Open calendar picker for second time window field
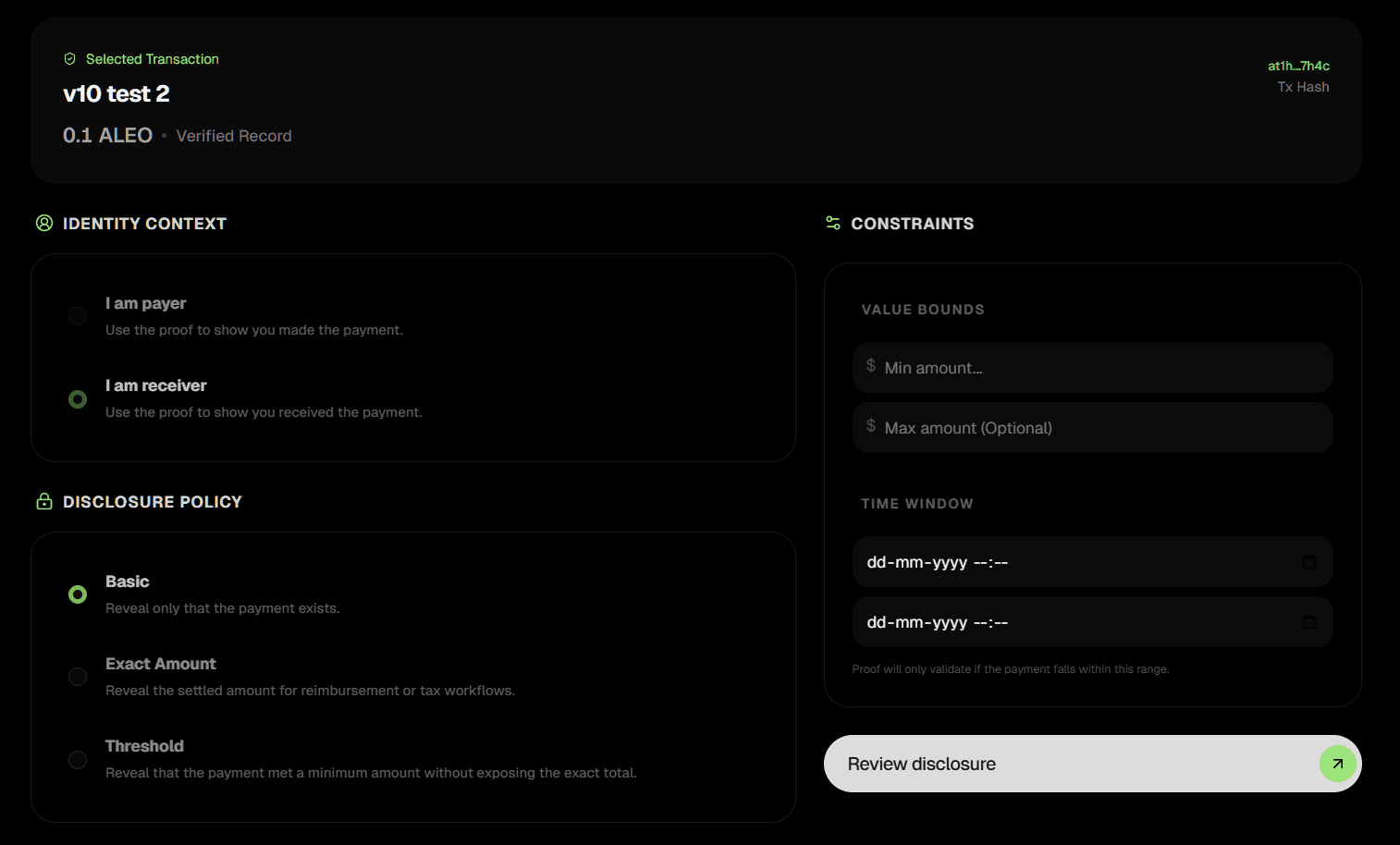The image size is (1400, 845). coord(1309,622)
